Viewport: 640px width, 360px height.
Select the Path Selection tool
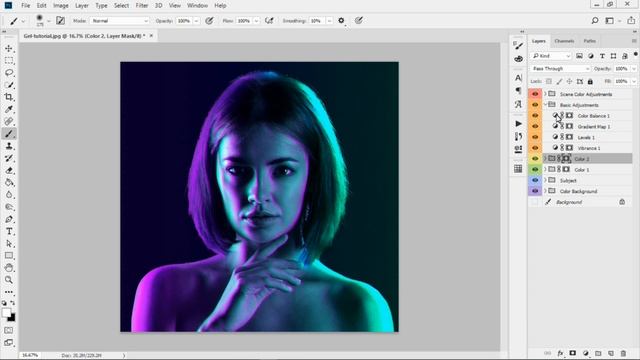9,244
